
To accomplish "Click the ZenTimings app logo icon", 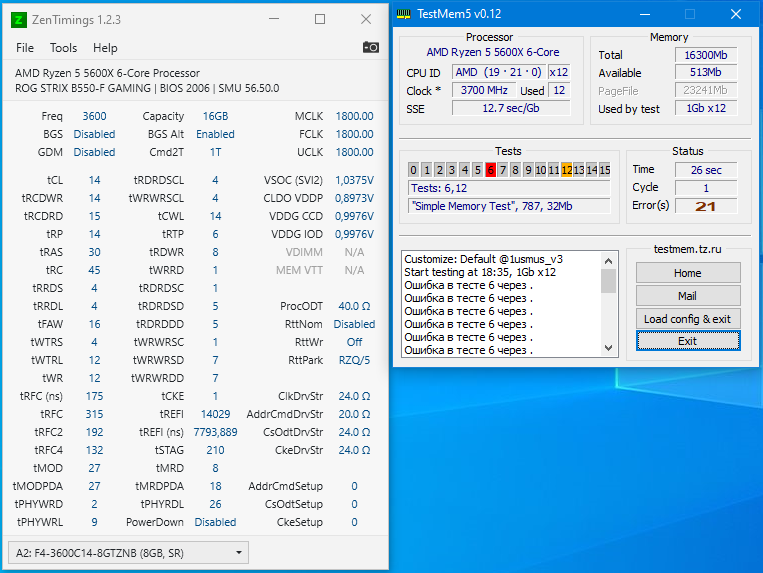I will point(18,20).
